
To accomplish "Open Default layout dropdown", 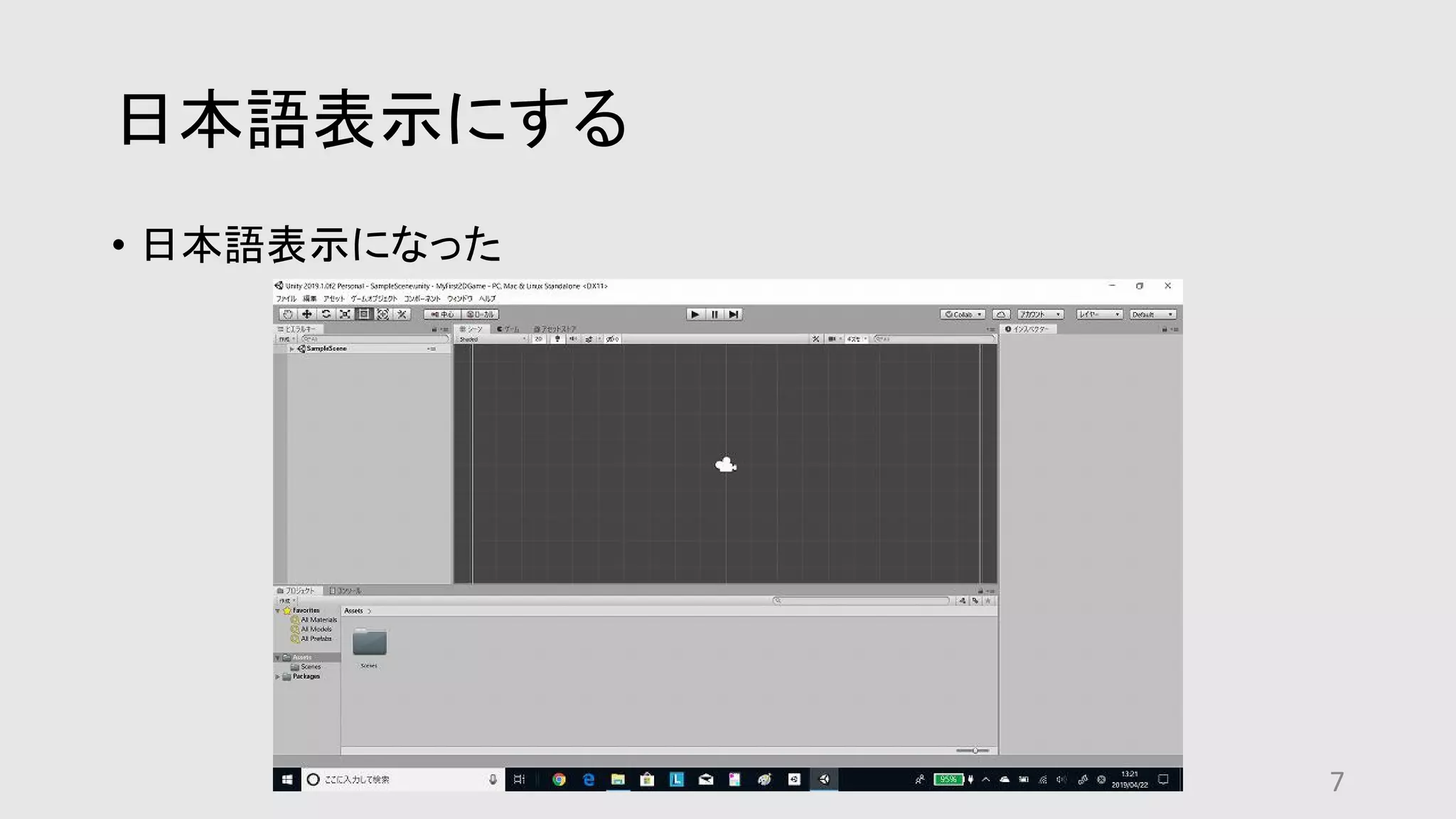I will 1152,314.
